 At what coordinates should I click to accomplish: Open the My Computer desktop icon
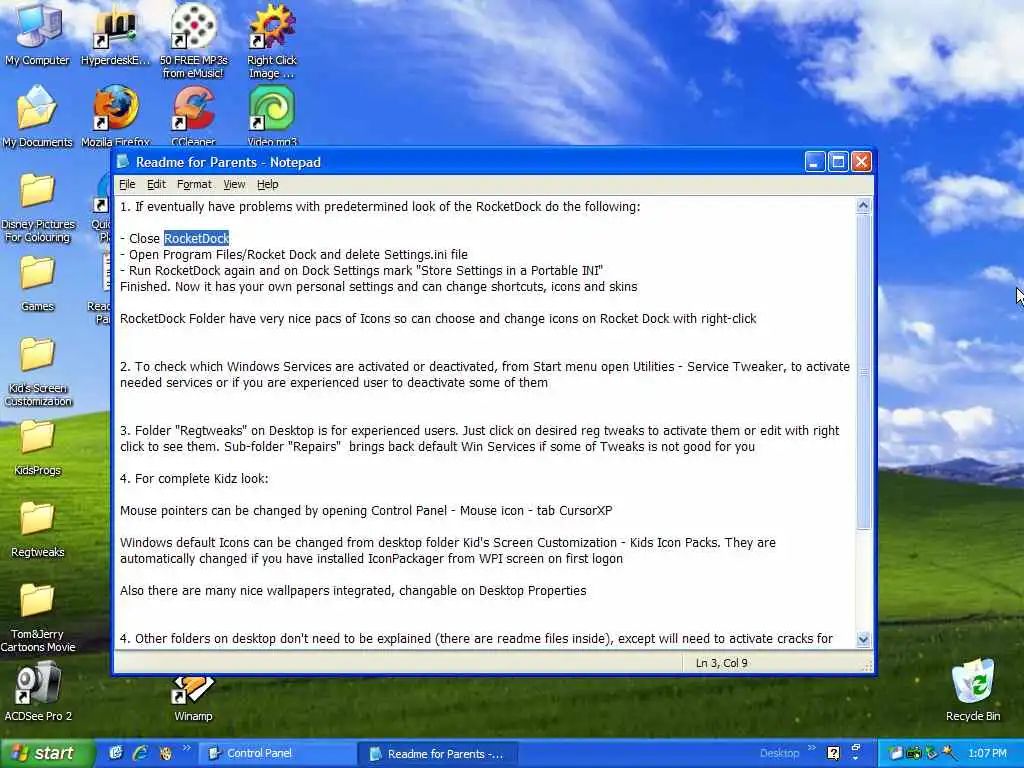pyautogui.click(x=37, y=34)
